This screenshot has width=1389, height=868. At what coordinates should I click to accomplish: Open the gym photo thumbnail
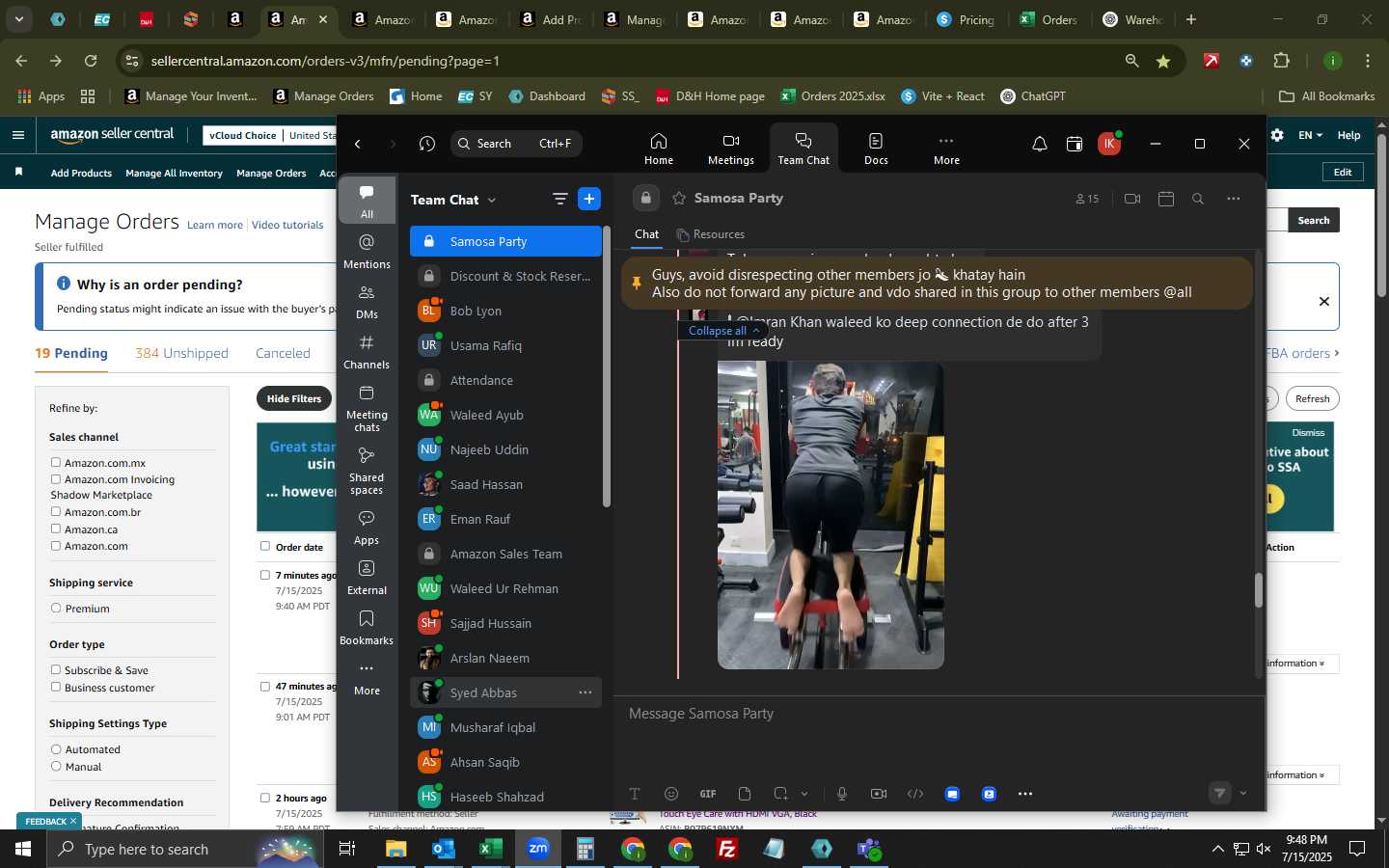[831, 515]
